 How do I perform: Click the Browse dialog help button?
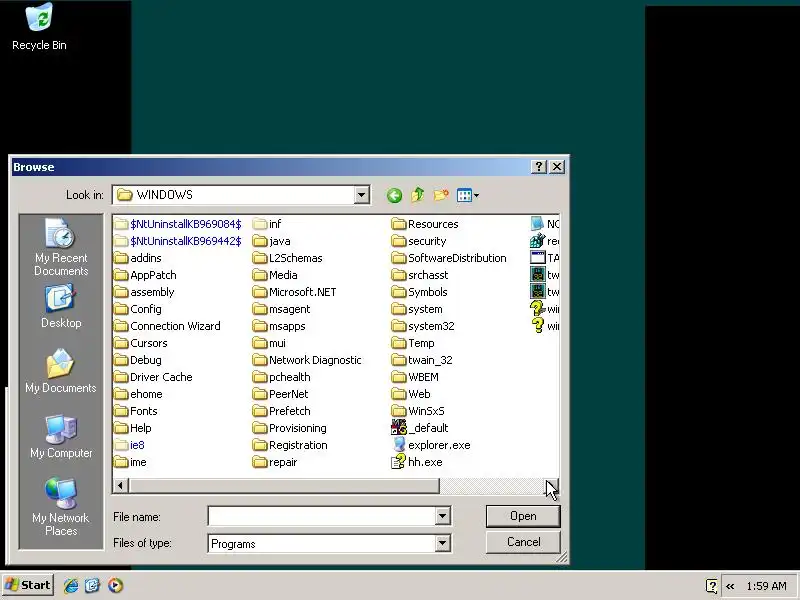(539, 167)
